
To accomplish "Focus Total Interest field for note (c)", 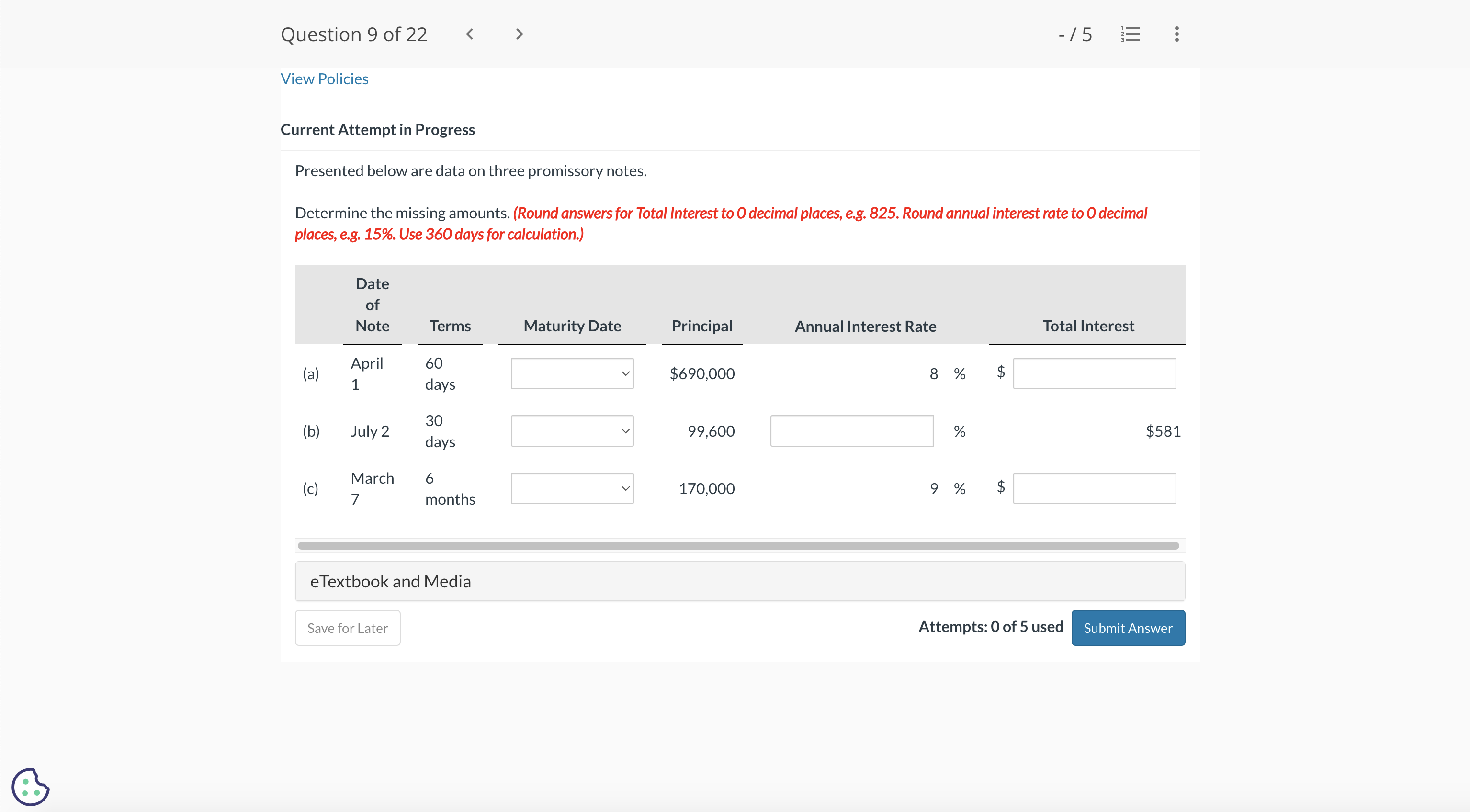I will (1094, 488).
